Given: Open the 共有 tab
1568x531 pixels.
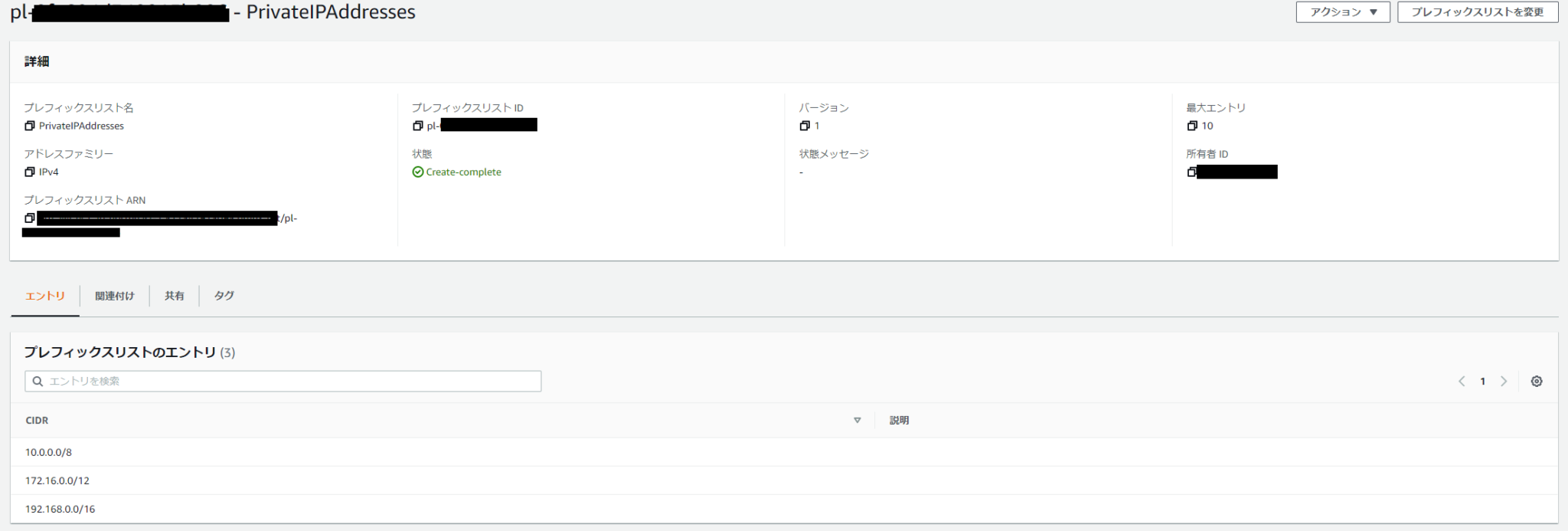Looking at the screenshot, I should pos(175,296).
